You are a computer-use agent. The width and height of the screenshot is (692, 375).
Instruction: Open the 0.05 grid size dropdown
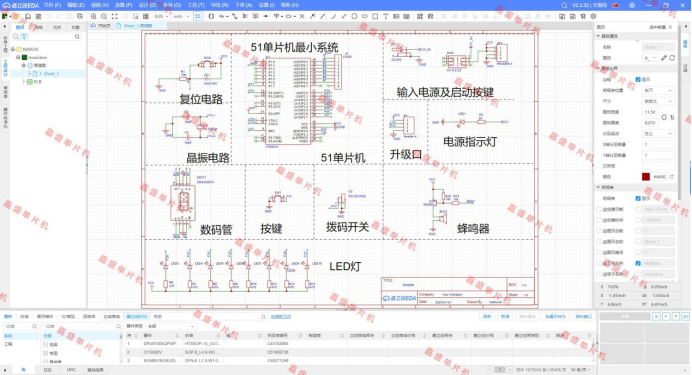[161, 16]
